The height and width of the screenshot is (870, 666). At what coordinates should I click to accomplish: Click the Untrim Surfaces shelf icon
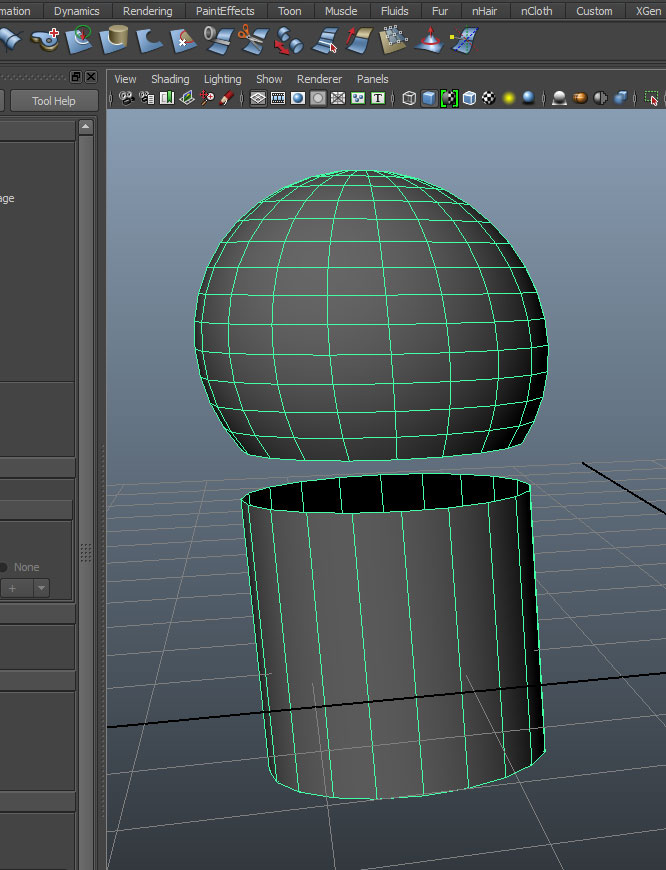coord(183,41)
